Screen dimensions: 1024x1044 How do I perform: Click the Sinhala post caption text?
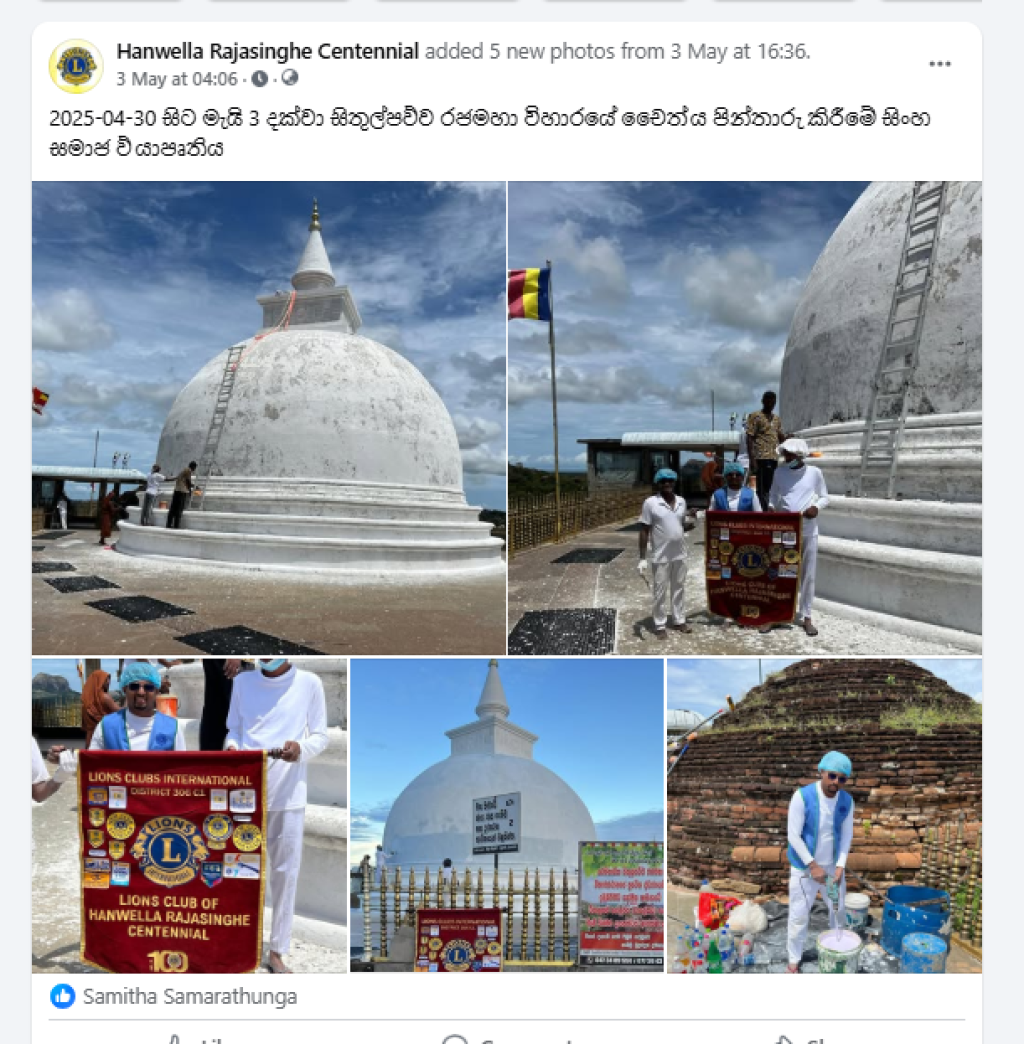(489, 133)
